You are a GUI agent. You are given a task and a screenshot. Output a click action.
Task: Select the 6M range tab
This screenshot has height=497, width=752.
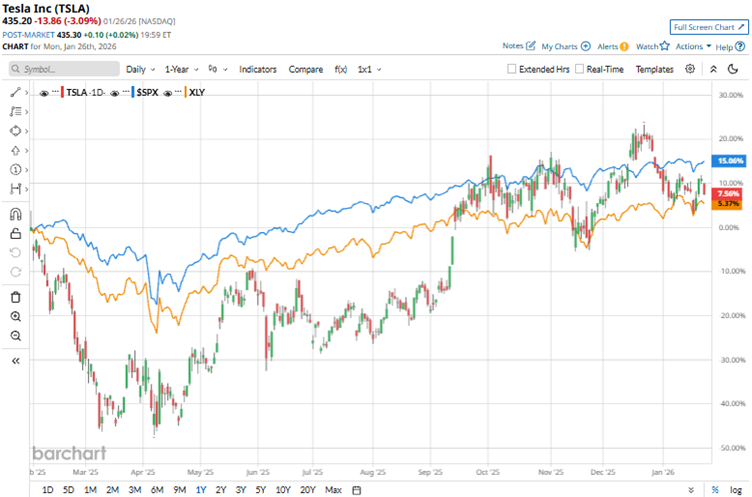[157, 490]
